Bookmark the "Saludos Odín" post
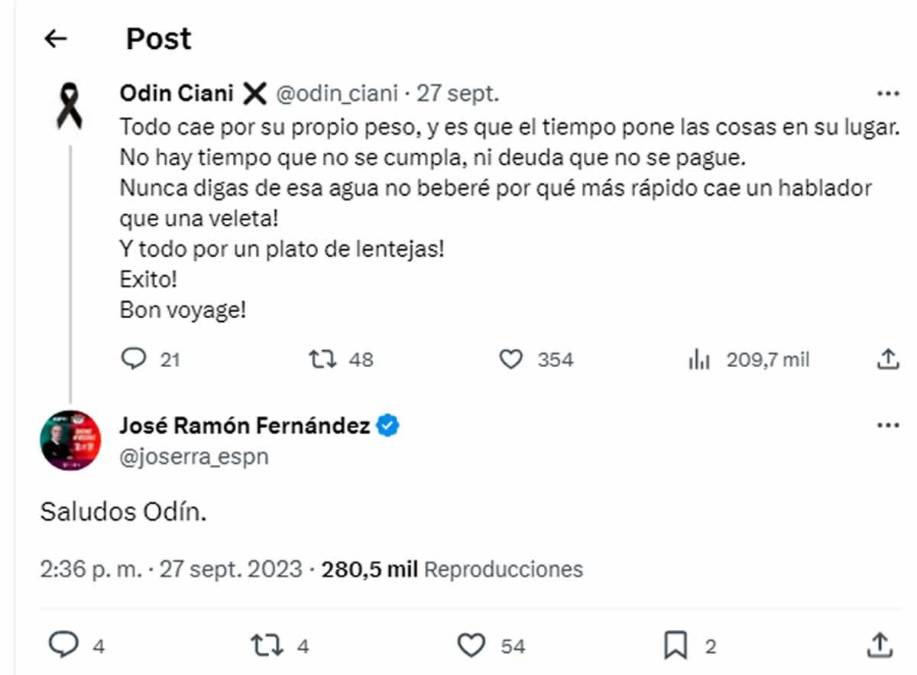 tap(676, 646)
